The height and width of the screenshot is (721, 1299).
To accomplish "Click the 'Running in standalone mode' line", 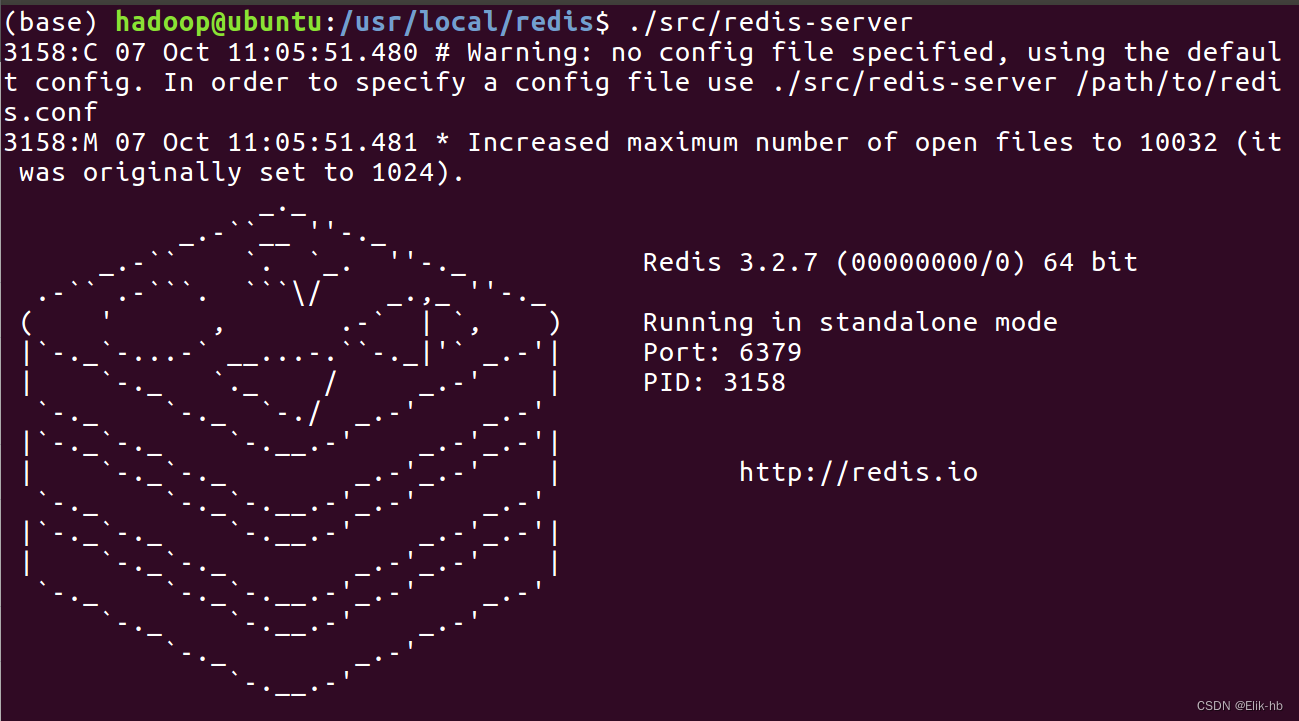I will click(850, 322).
